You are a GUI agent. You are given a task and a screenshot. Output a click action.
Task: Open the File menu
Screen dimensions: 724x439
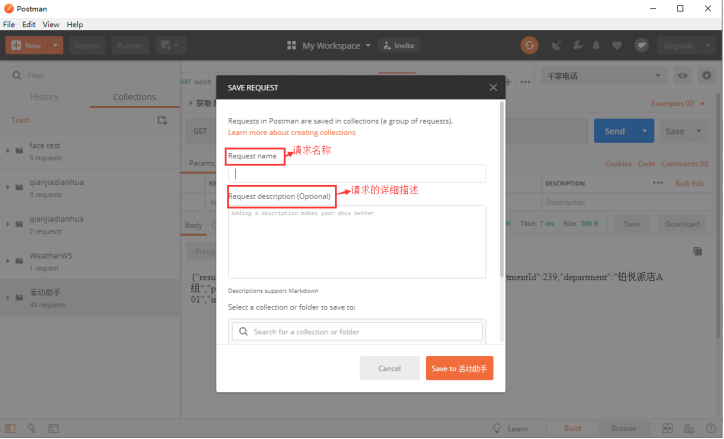tap(9, 24)
